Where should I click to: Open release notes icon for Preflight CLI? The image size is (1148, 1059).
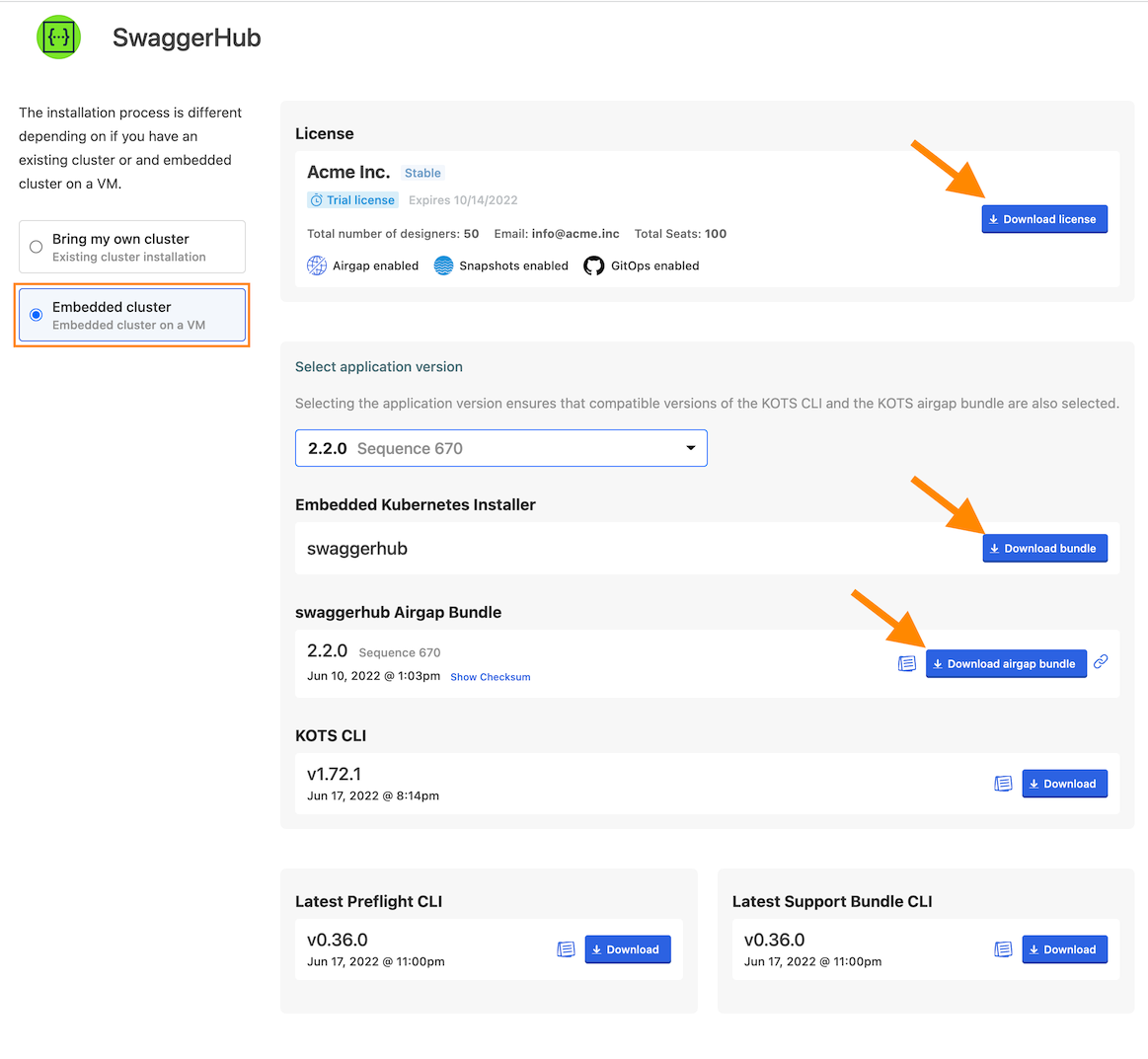(x=566, y=949)
